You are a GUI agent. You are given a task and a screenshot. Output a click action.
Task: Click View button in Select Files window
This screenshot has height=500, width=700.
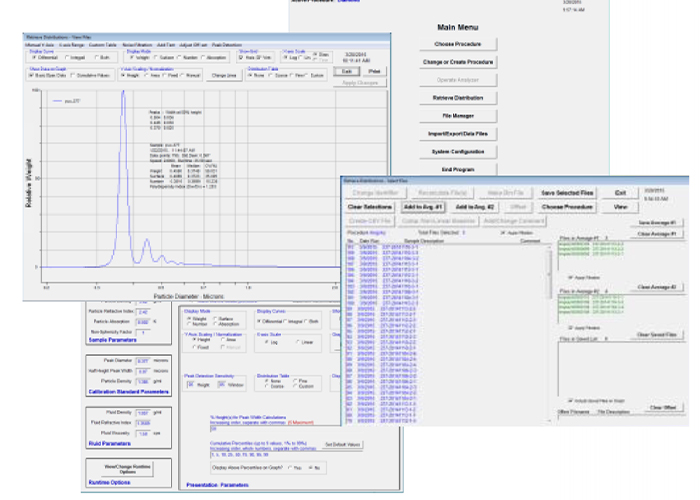(620, 207)
